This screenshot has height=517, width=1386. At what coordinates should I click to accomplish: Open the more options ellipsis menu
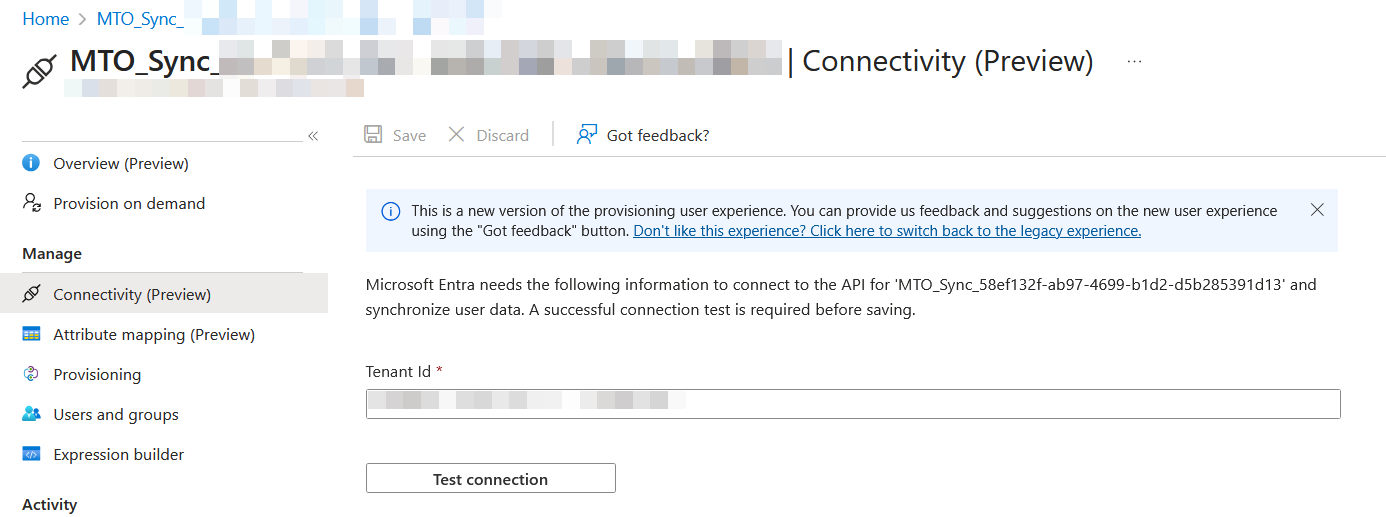[x=1134, y=61]
